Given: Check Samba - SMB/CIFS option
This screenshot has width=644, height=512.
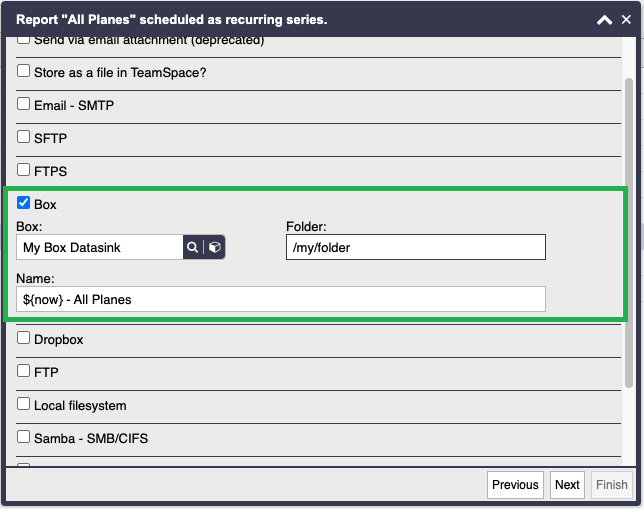Looking at the screenshot, I should click(x=23, y=437).
